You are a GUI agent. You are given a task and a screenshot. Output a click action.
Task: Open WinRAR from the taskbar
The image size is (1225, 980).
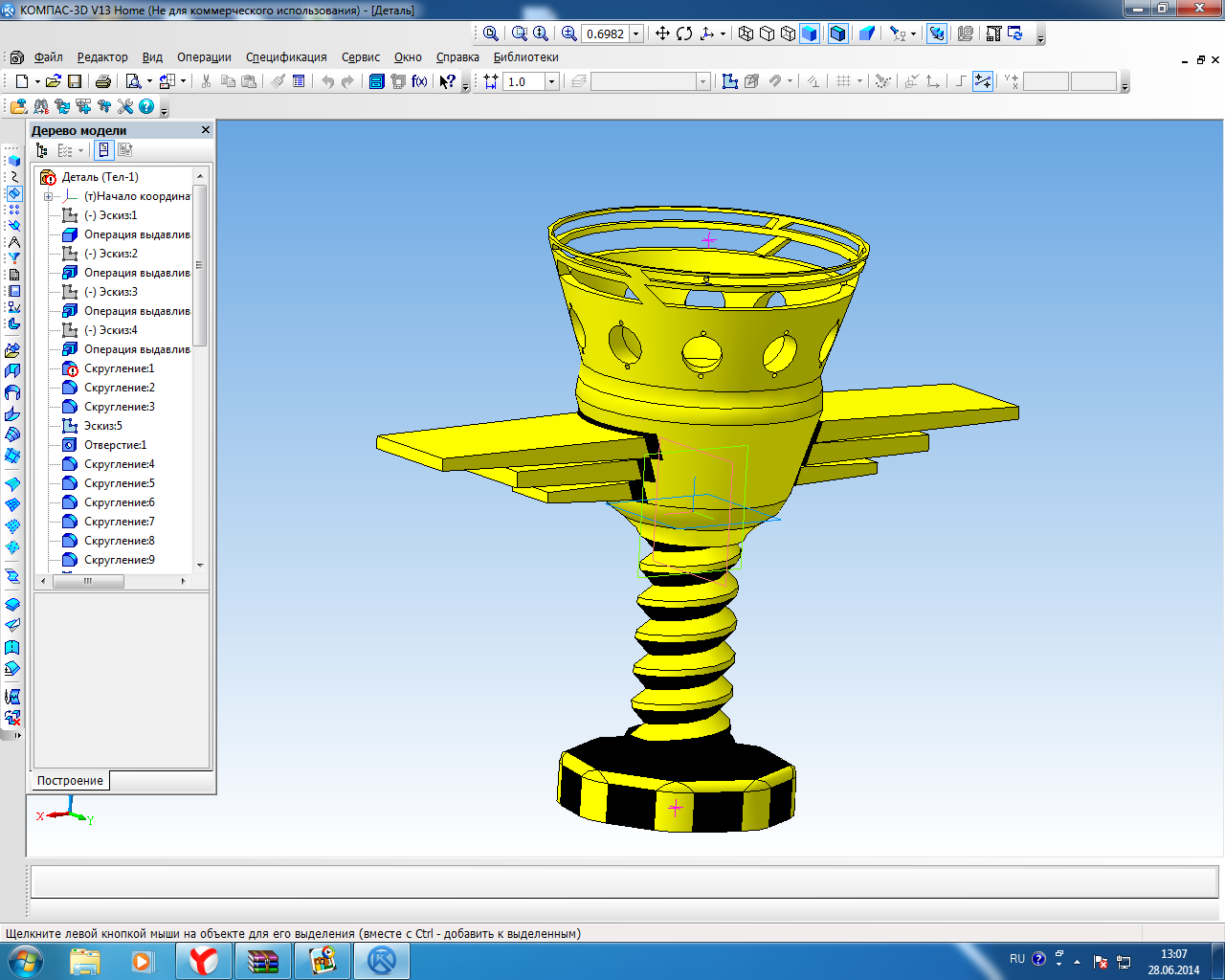coord(262,960)
